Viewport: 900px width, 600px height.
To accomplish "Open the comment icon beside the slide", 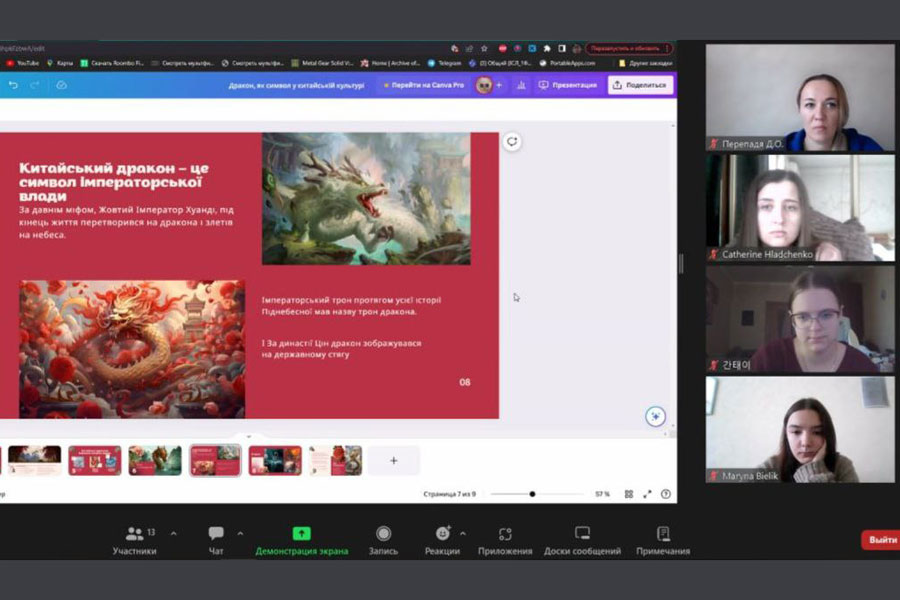I will 512,142.
